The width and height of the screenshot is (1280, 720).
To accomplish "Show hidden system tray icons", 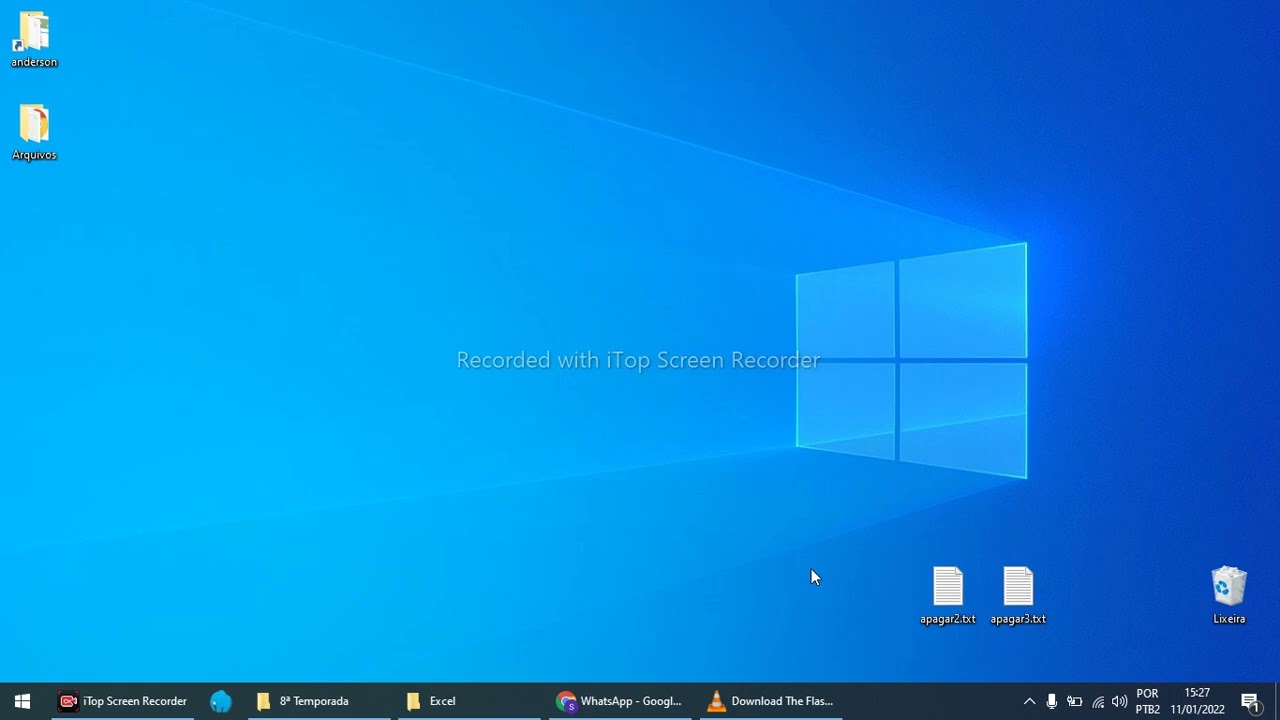I will [1029, 701].
